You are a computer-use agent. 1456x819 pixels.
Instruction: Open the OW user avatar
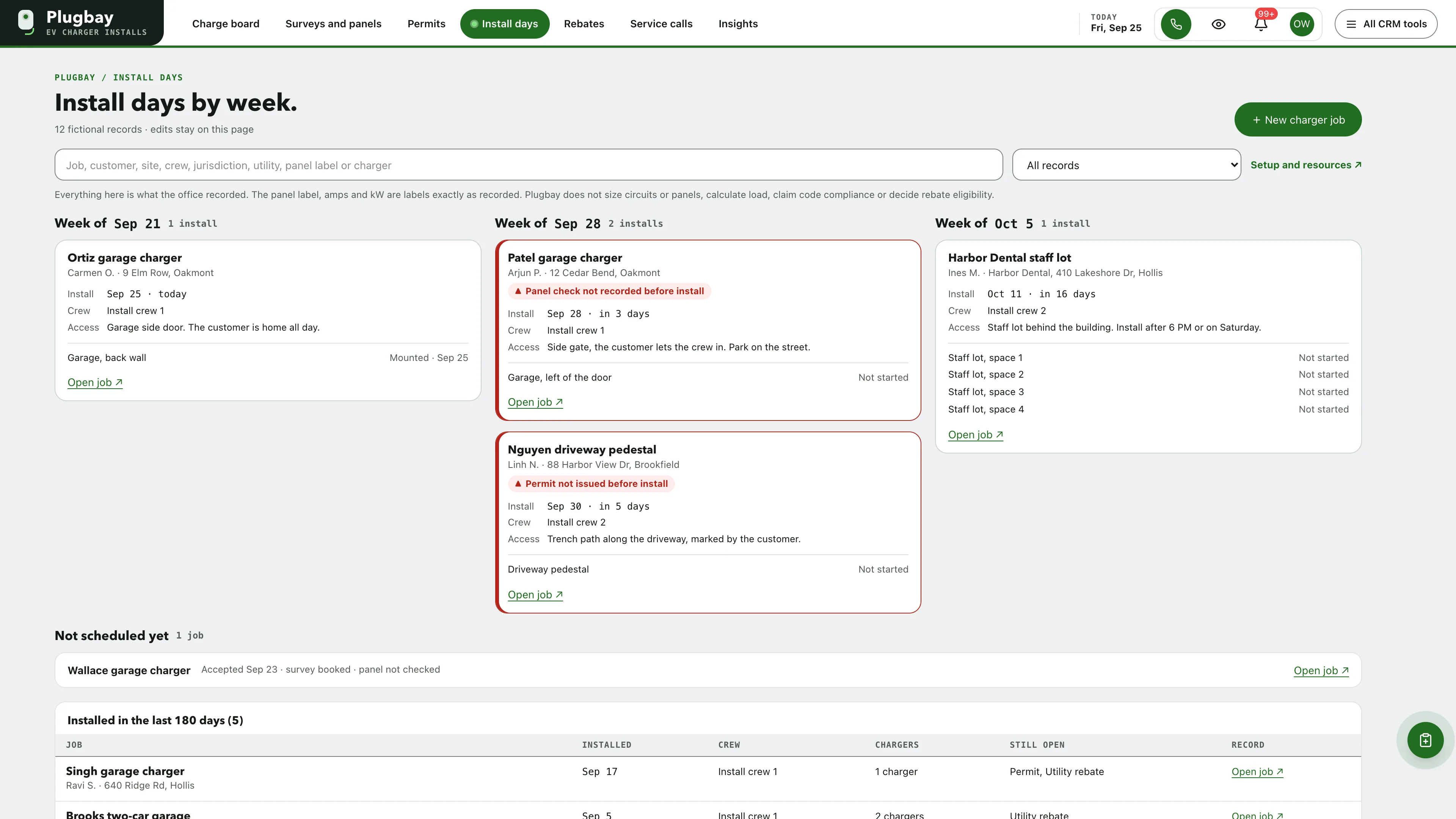point(1302,24)
